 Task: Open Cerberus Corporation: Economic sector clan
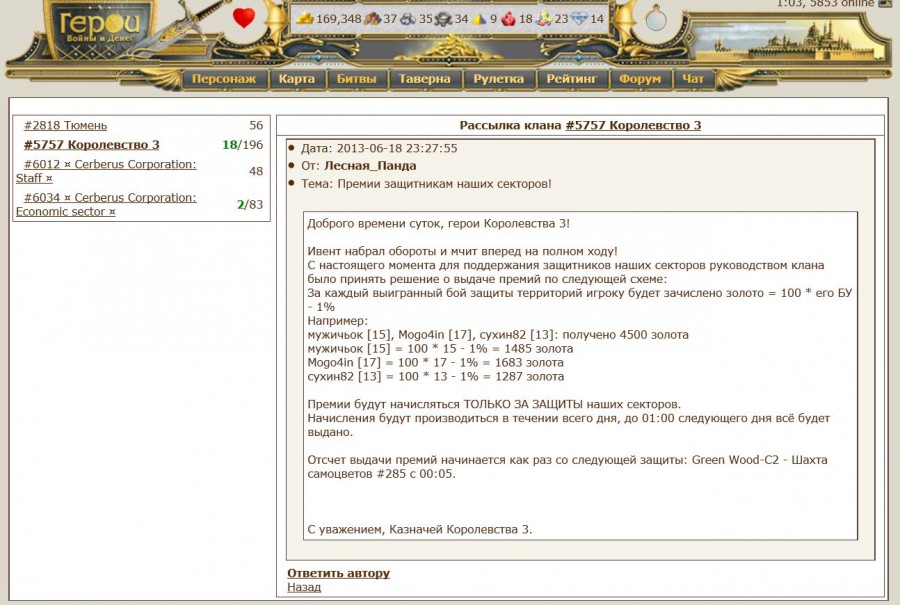pyautogui.click(x=109, y=198)
